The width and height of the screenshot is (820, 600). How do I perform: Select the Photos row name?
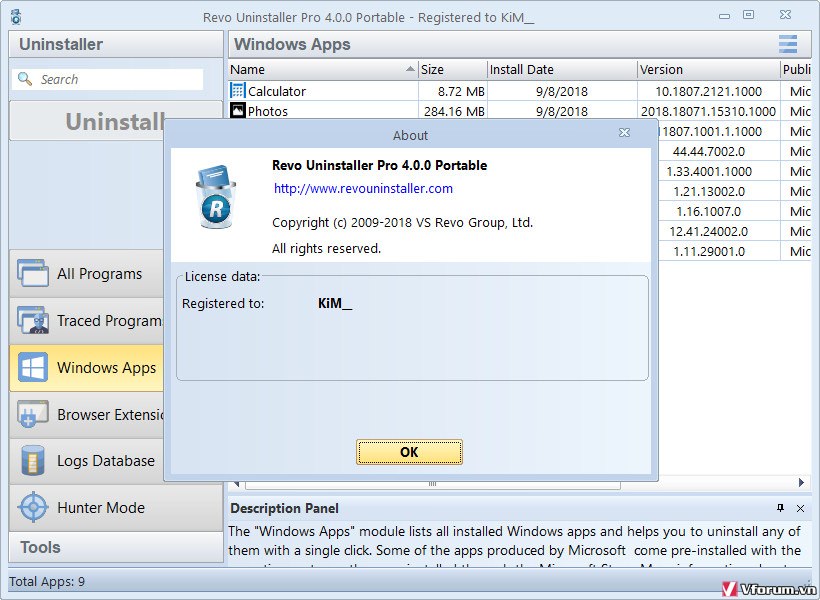click(268, 111)
